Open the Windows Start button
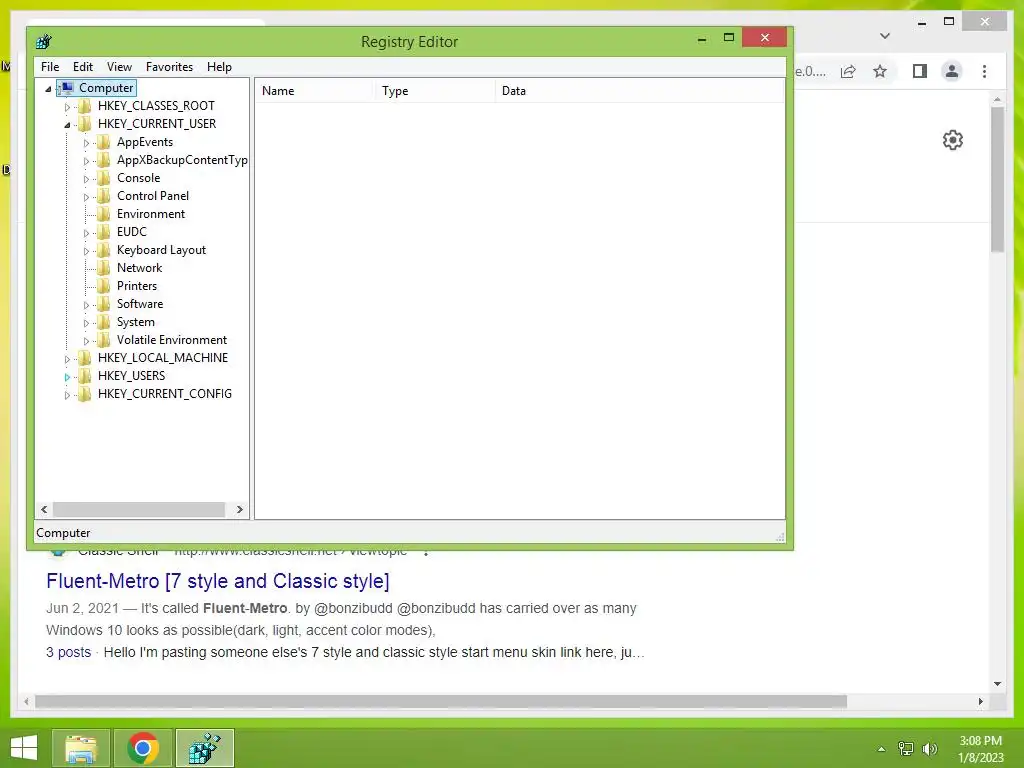1024x768 pixels. tap(24, 748)
